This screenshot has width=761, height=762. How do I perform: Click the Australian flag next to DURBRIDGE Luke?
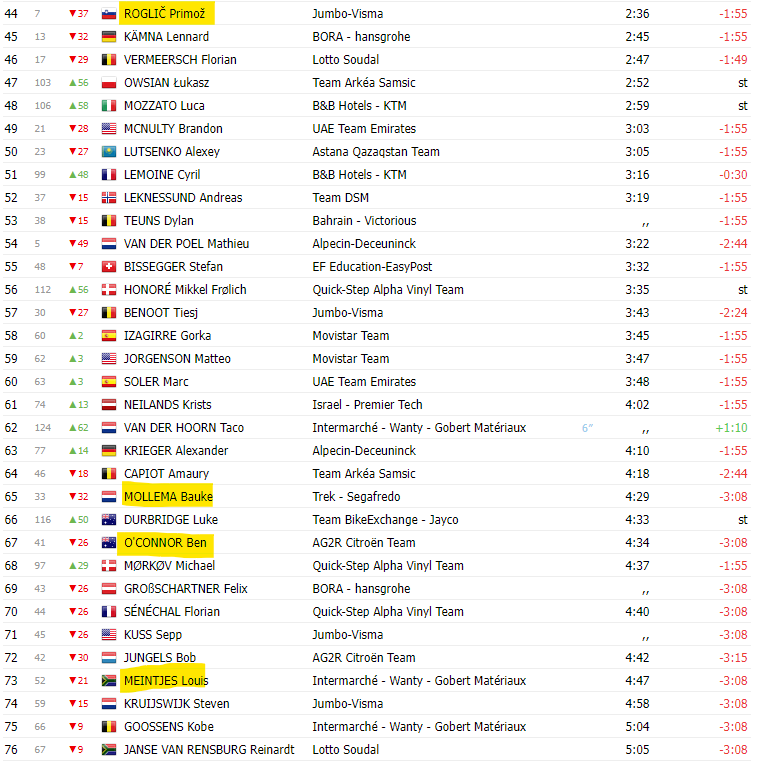pos(109,520)
